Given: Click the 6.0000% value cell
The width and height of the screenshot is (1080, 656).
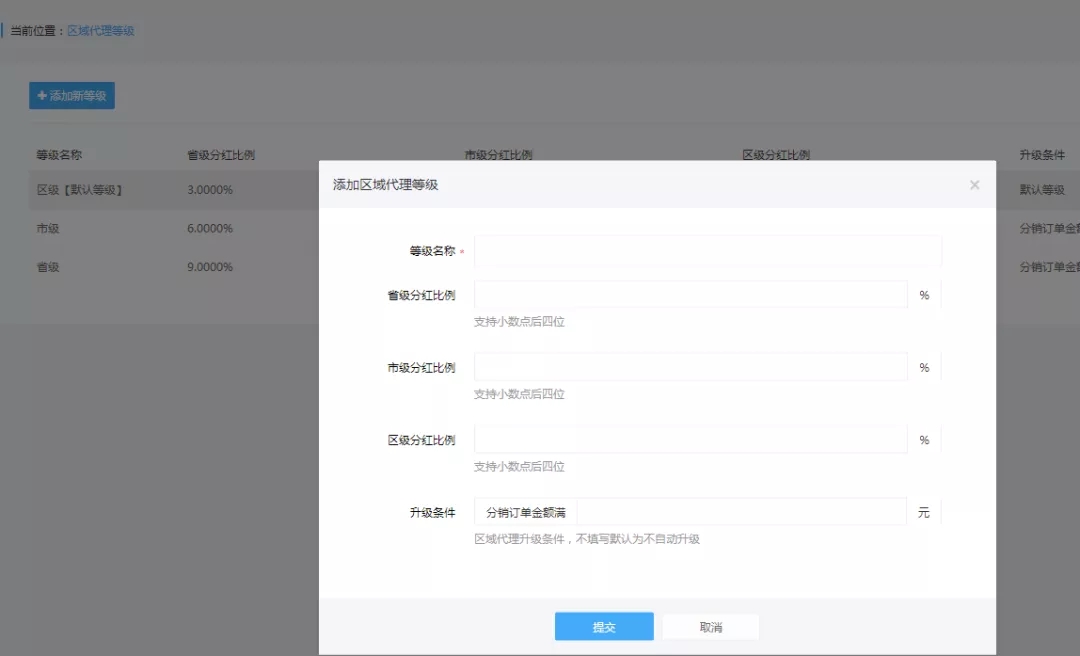Looking at the screenshot, I should coord(209,228).
